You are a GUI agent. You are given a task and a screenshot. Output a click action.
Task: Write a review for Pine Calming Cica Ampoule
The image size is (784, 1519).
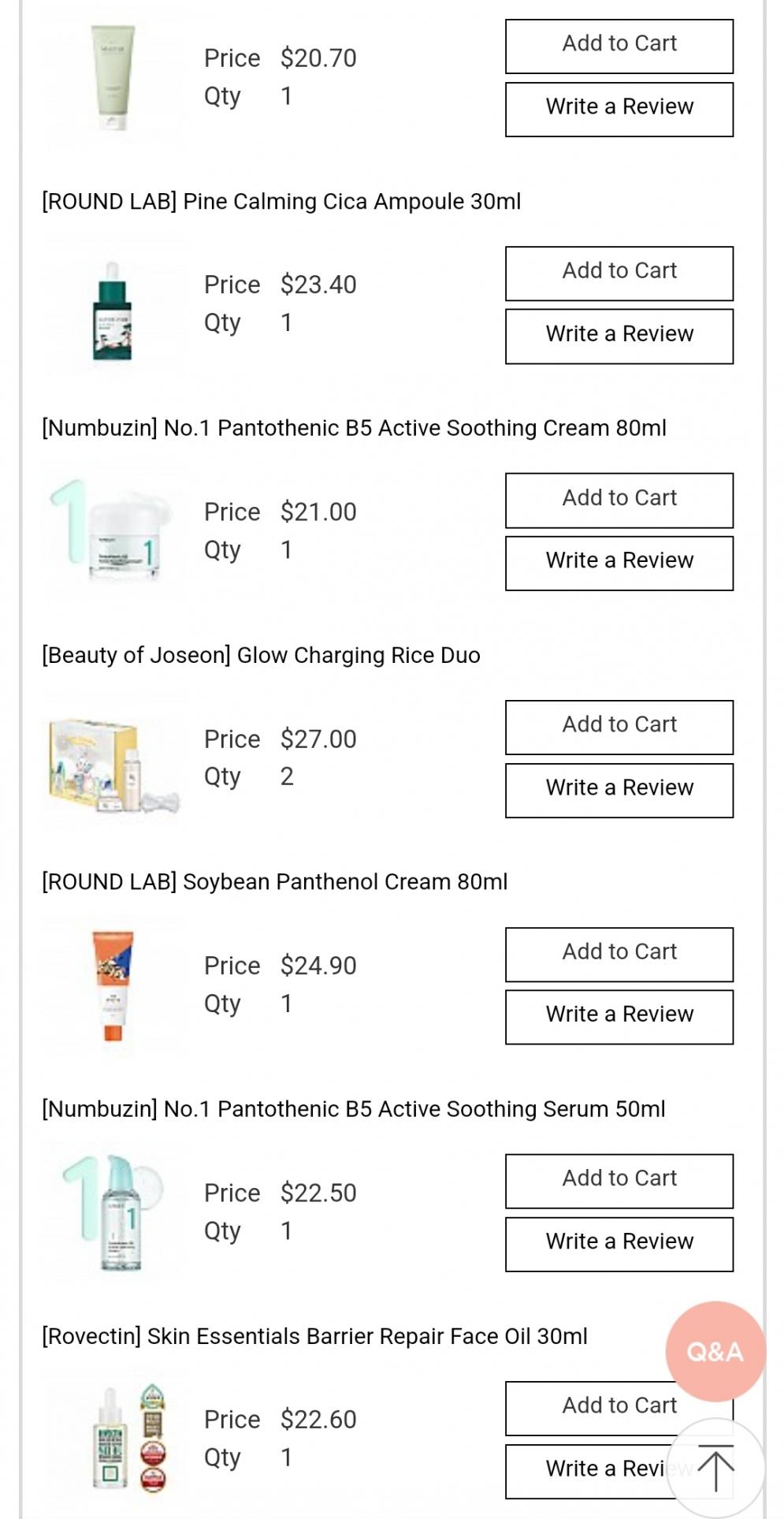(x=619, y=336)
